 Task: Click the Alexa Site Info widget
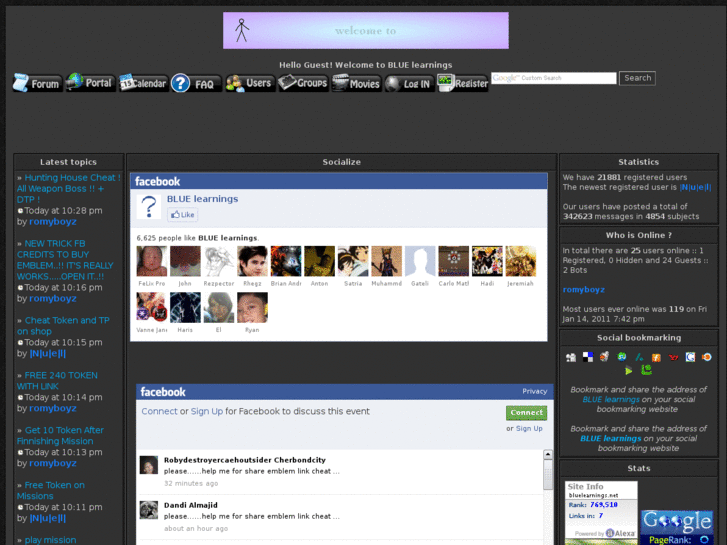[x=601, y=513]
